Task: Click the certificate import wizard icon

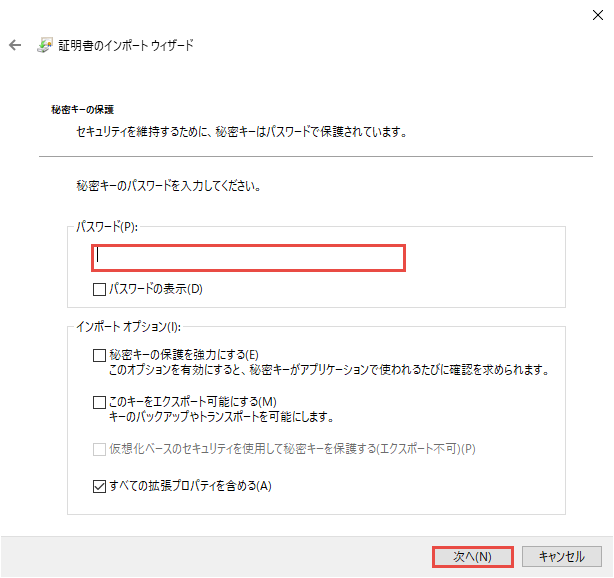Action: pos(46,45)
